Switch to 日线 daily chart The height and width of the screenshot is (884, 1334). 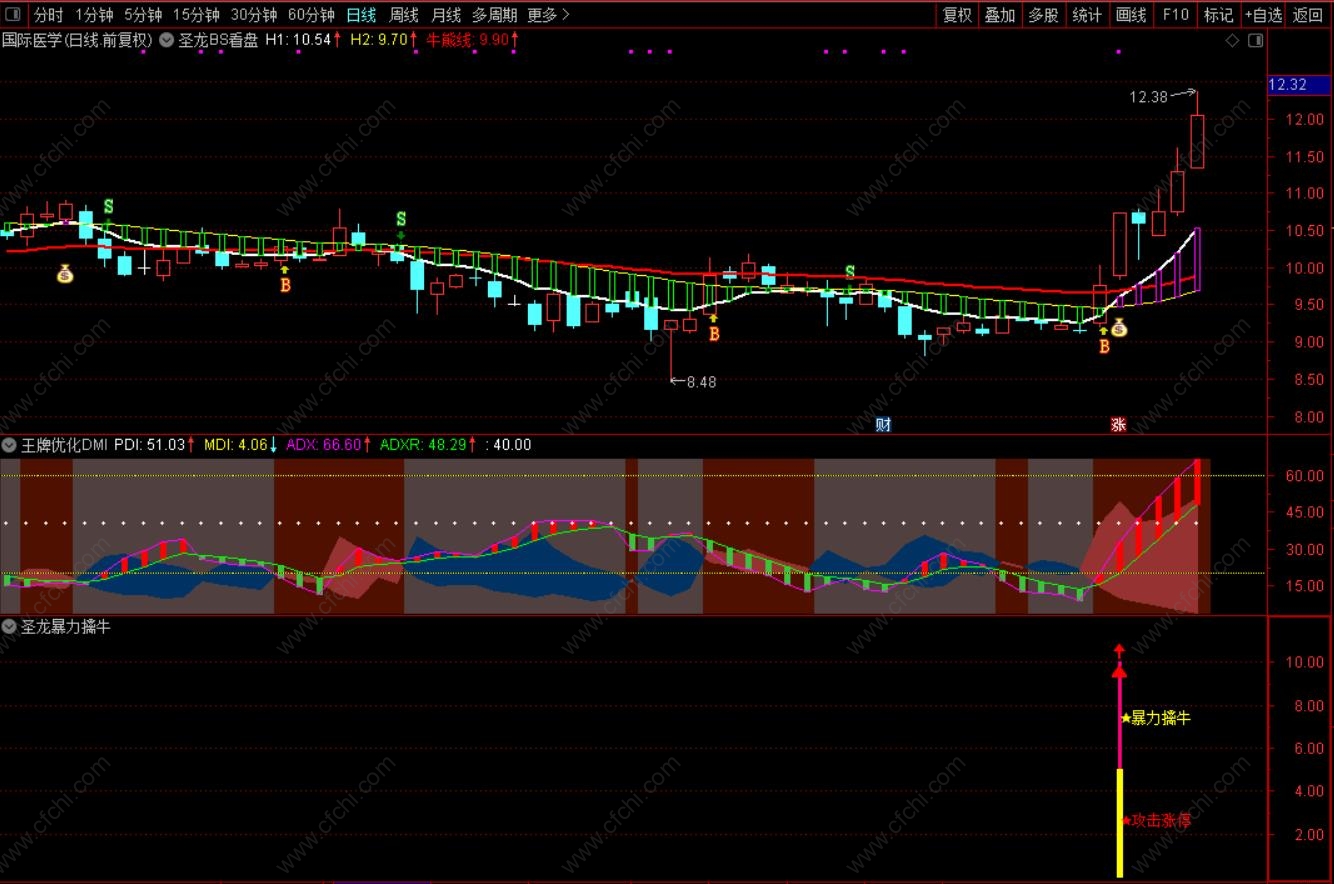[x=361, y=15]
